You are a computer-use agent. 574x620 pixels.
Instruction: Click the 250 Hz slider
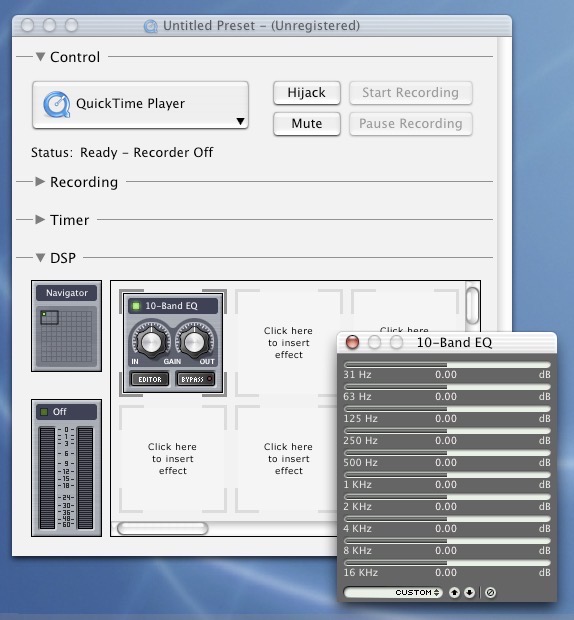[x=447, y=431]
